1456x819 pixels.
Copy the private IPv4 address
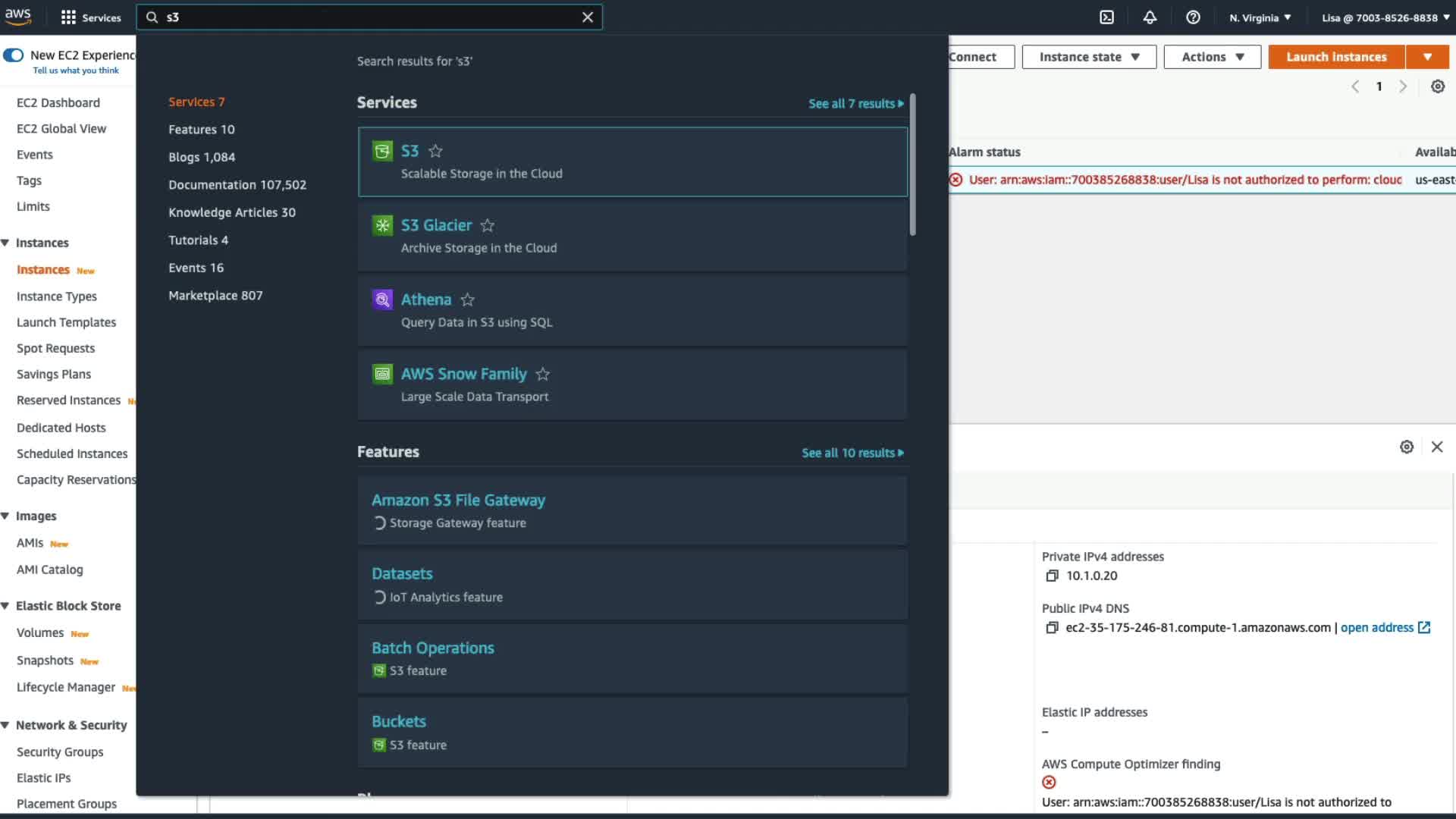pyautogui.click(x=1052, y=576)
